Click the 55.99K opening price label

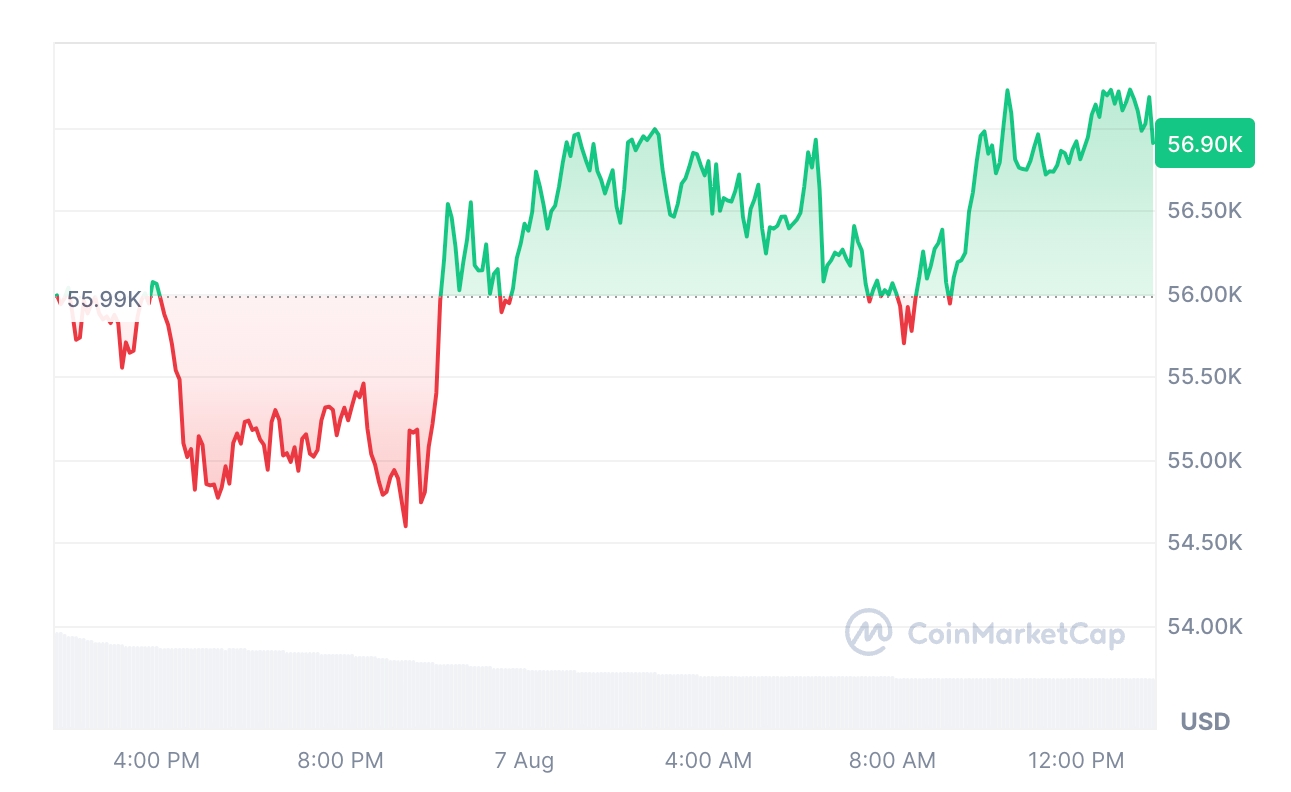coord(104,298)
